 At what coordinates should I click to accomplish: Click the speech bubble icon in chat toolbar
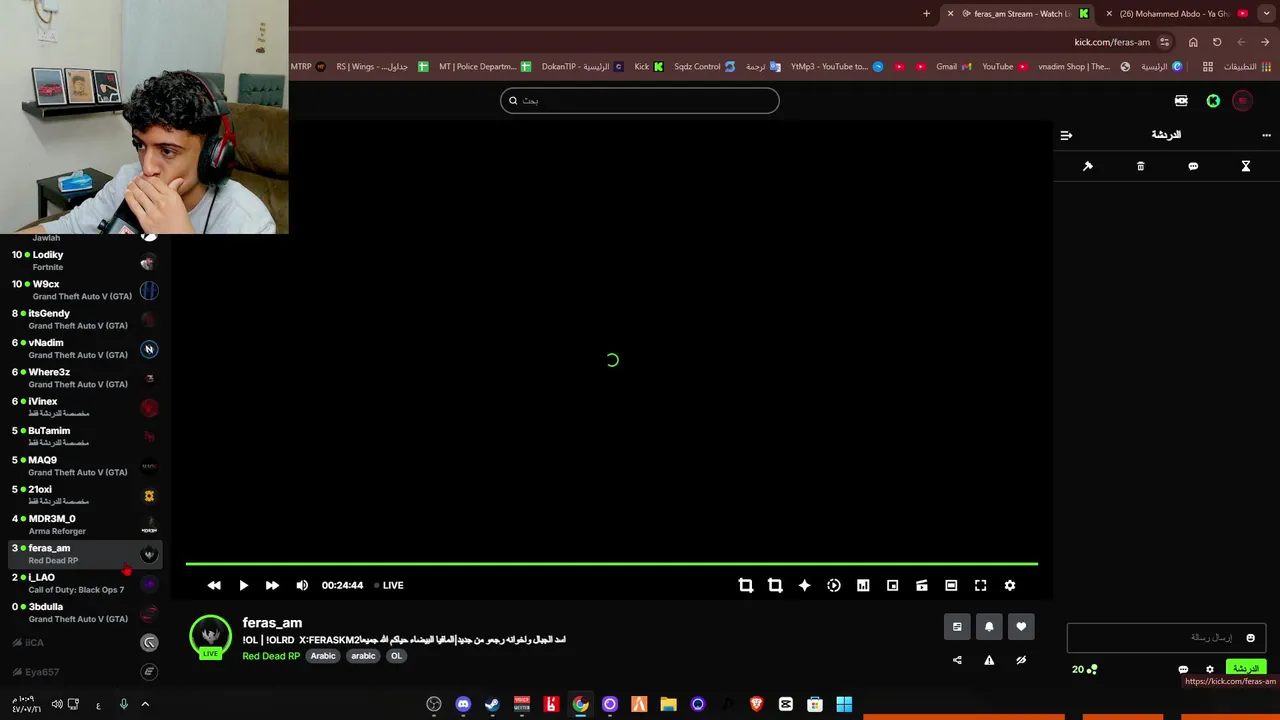pyautogui.click(x=1193, y=166)
